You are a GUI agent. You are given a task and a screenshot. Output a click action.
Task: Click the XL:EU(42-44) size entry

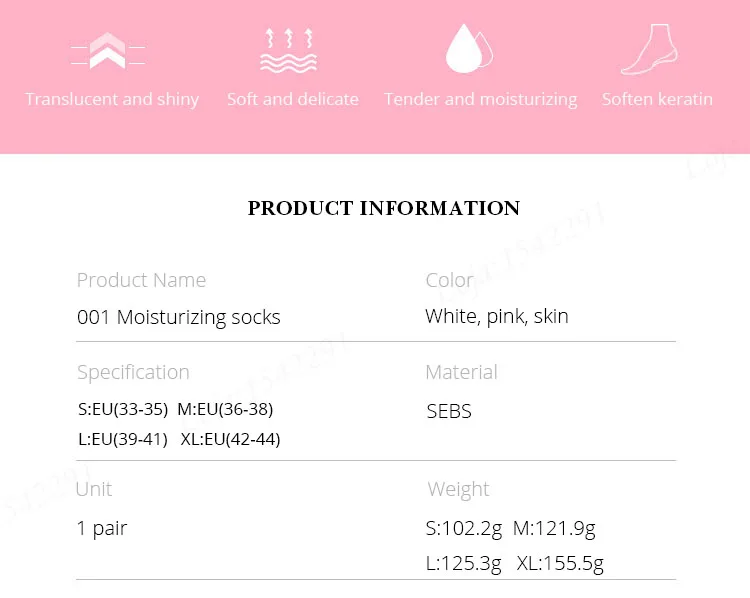230,439
